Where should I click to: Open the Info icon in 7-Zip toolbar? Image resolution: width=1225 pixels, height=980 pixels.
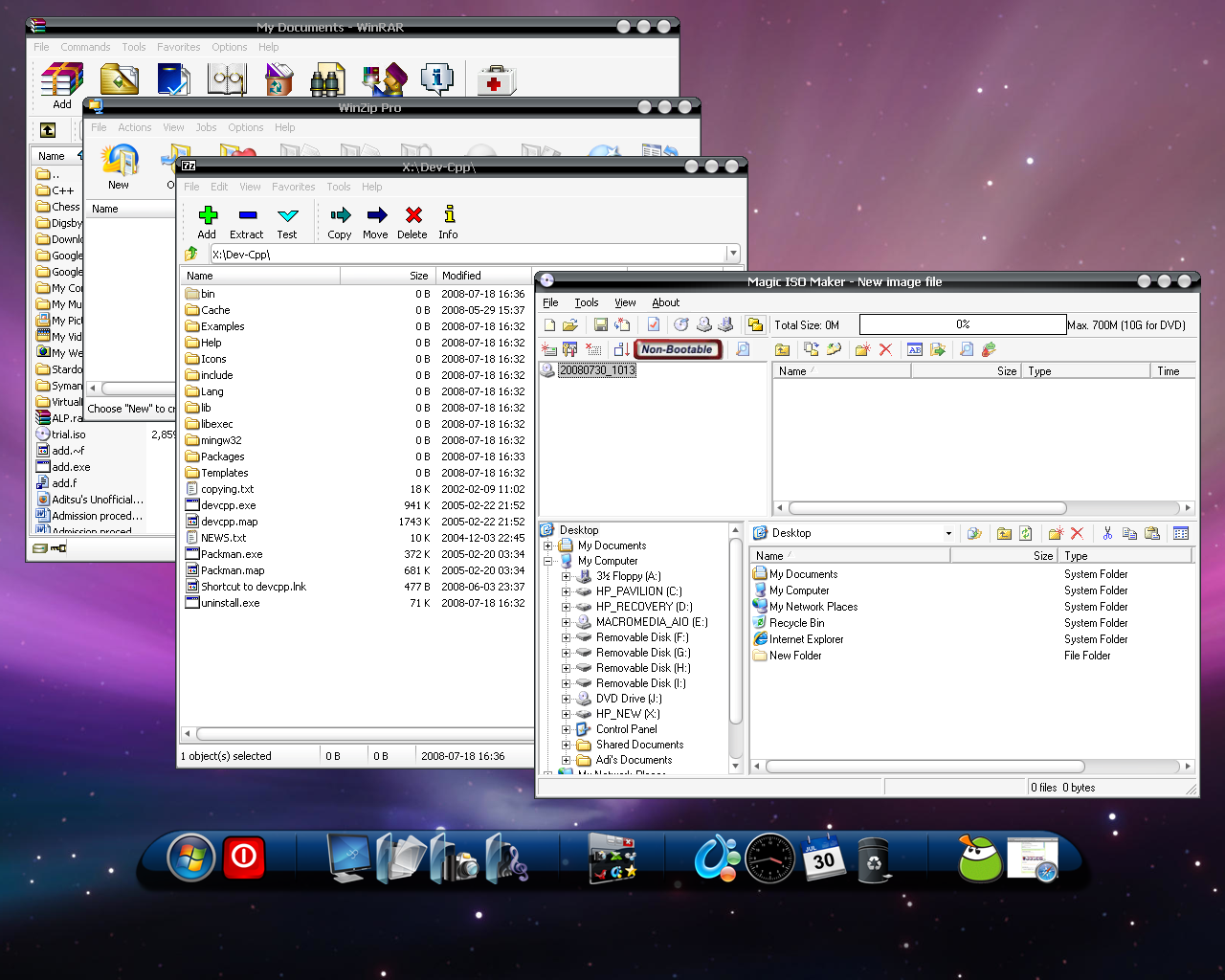pos(448,216)
